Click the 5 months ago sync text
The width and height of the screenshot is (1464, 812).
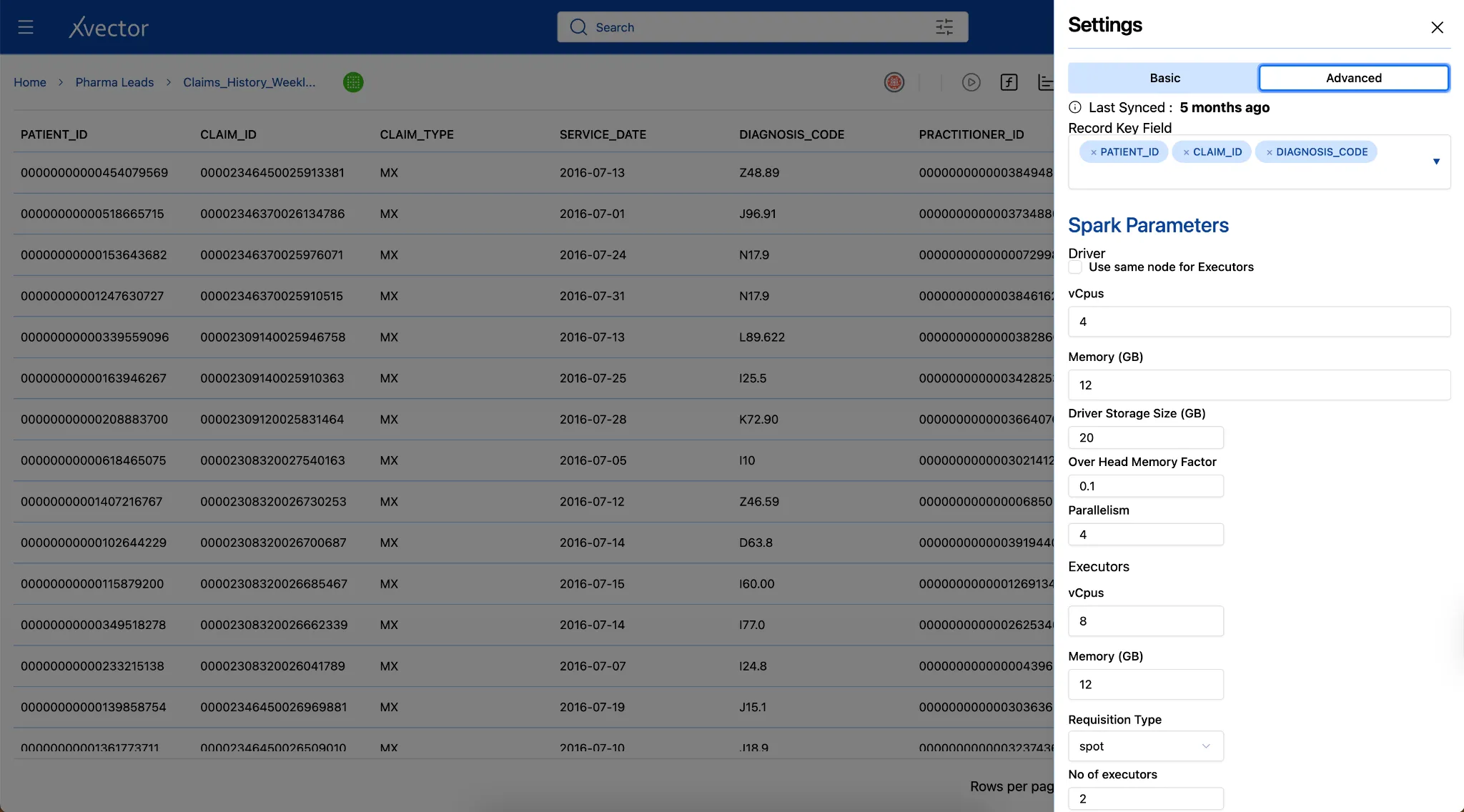(x=1225, y=107)
